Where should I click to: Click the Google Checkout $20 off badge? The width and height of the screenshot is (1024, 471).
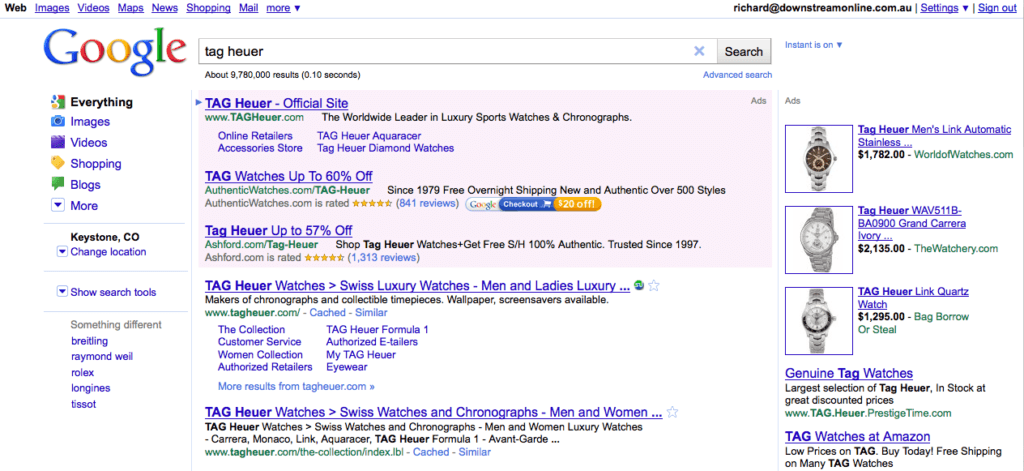pyautogui.click(x=534, y=204)
